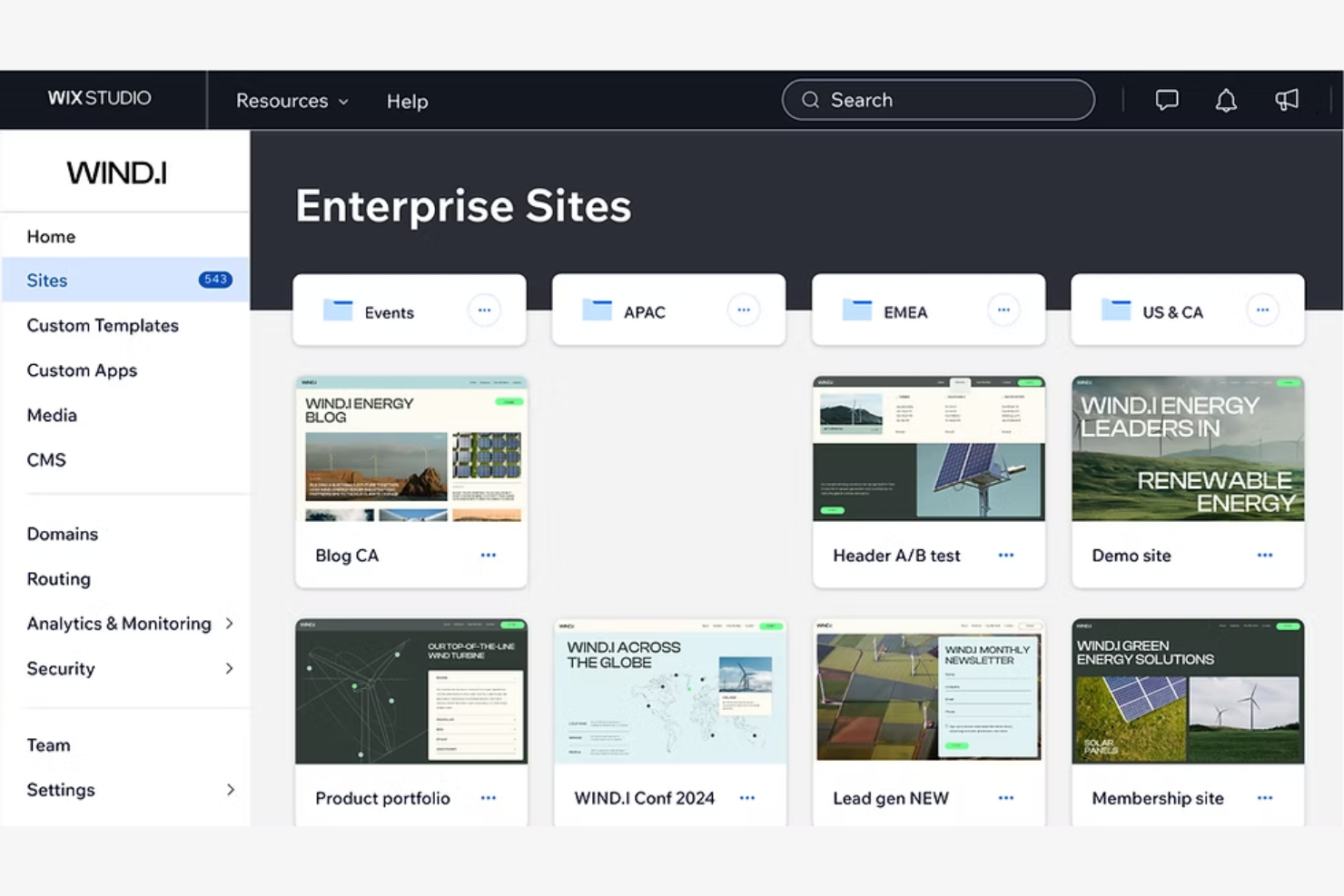Open US & CA folder more options
The image size is (1344, 896).
tap(1262, 310)
